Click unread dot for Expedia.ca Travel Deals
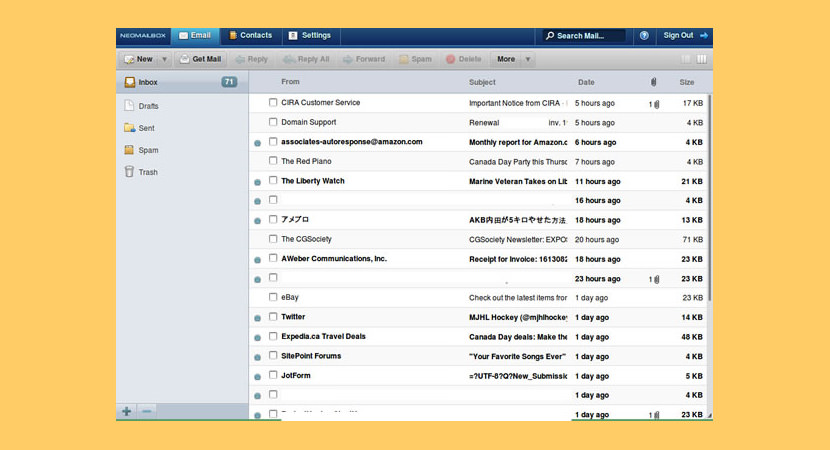This screenshot has width=830, height=450. (258, 338)
